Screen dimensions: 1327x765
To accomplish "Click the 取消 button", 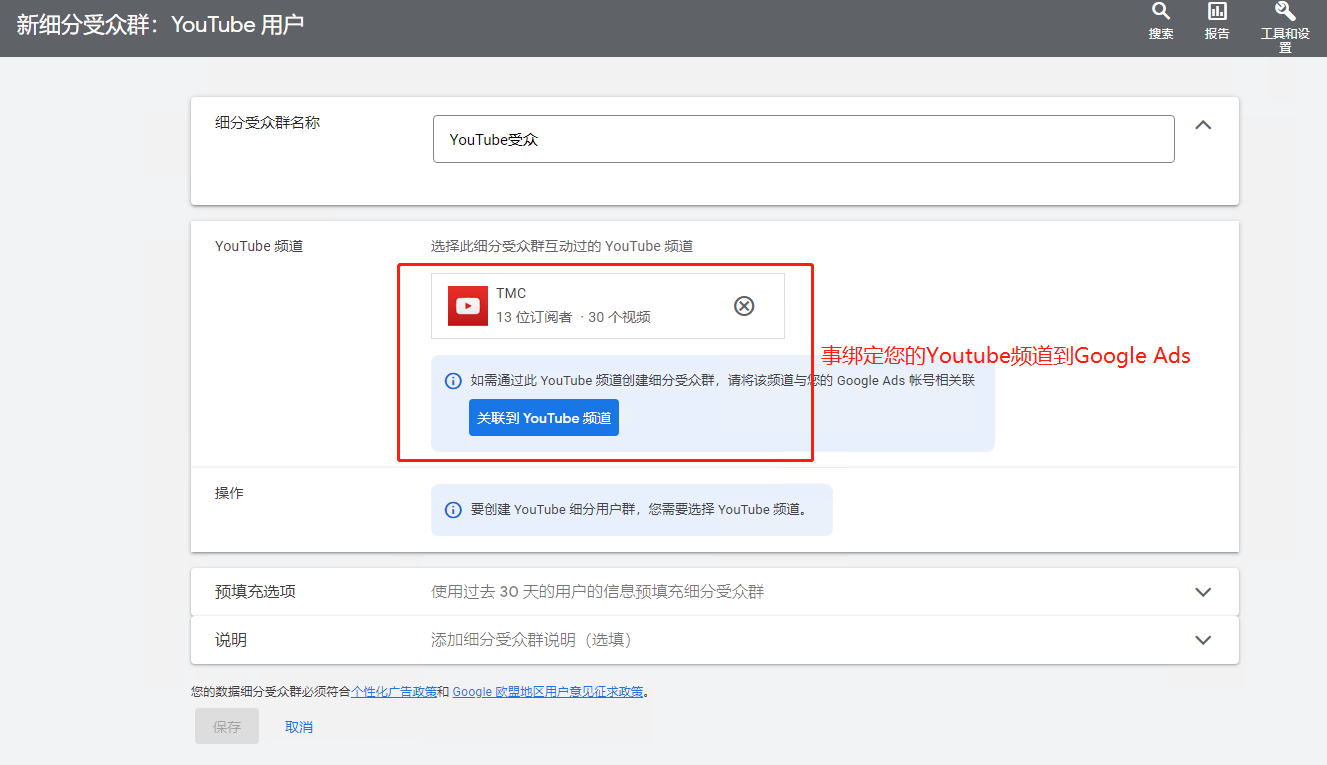I will [x=299, y=727].
